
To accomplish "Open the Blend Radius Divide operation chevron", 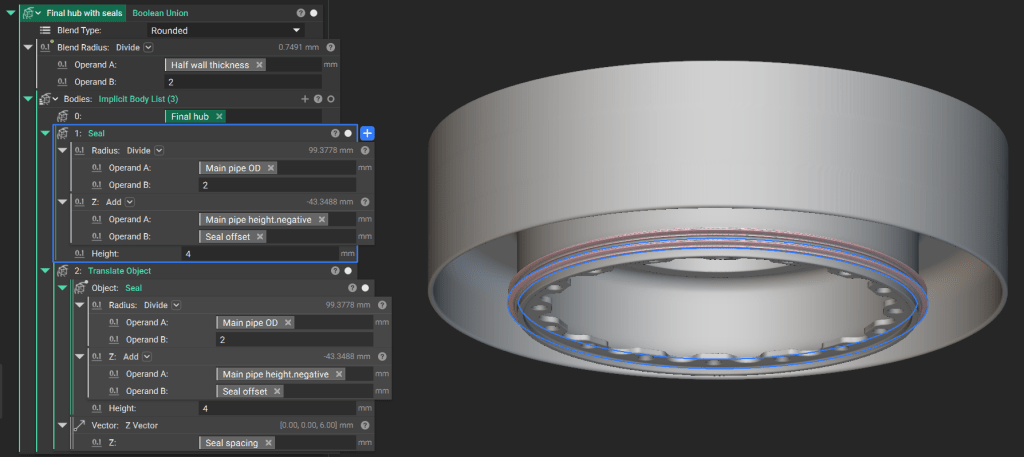I will click(149, 47).
